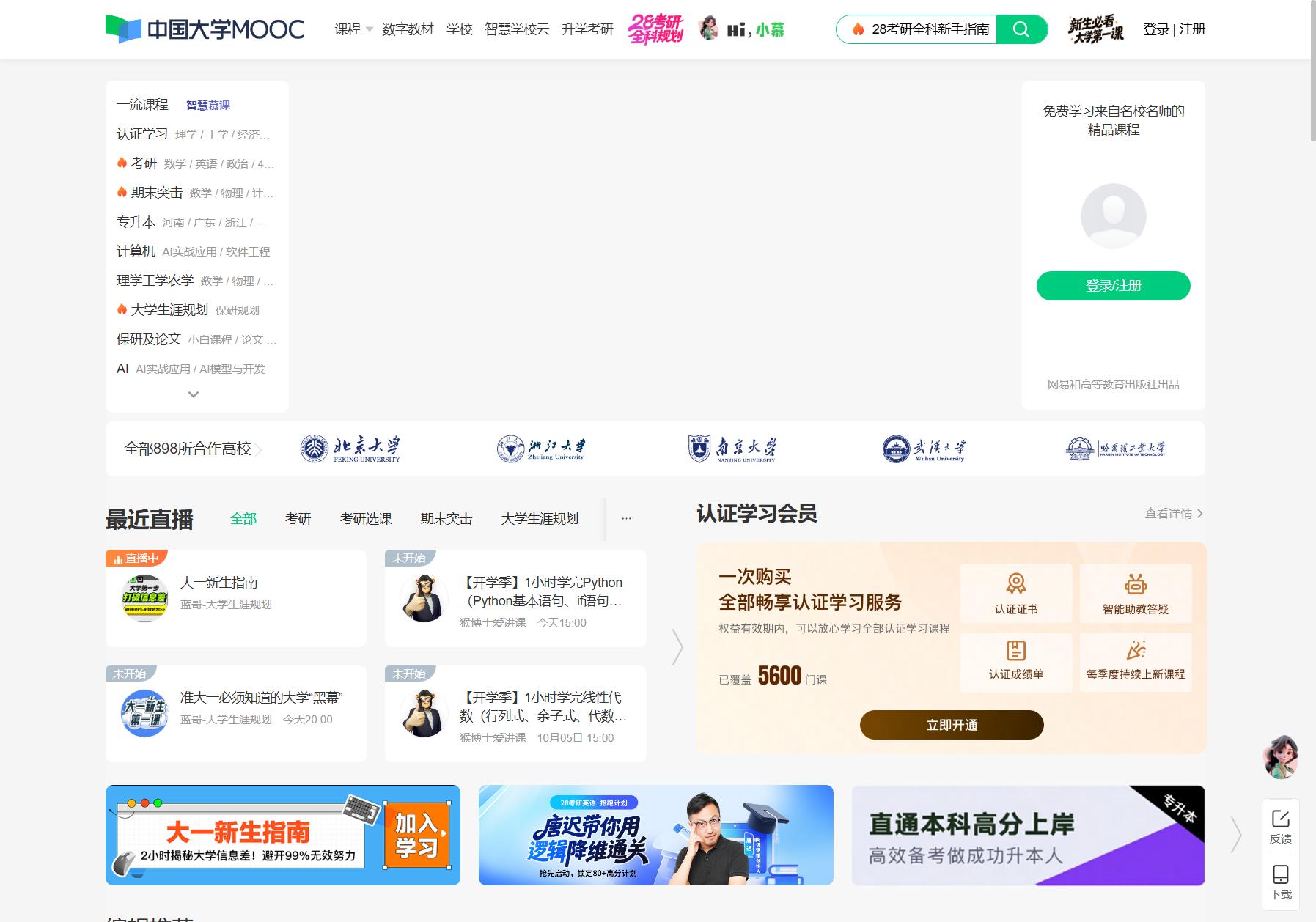Screen dimensions: 1316x922
Task: Click the fire icon beside 考研
Action: pos(122,163)
